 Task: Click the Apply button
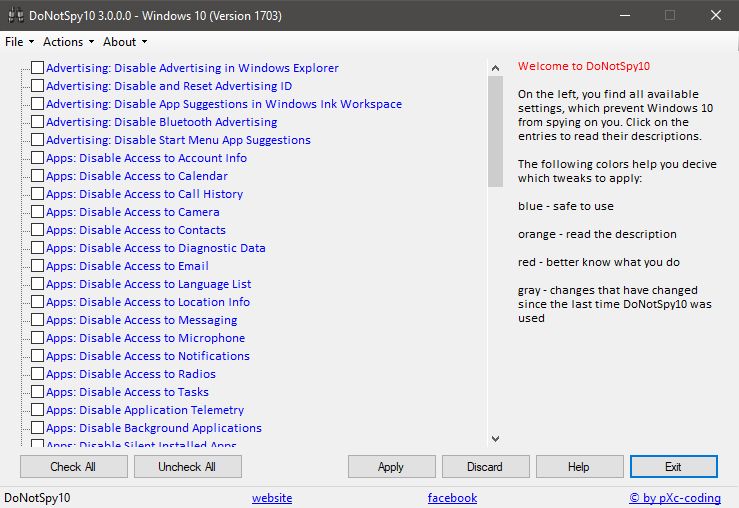(x=391, y=467)
